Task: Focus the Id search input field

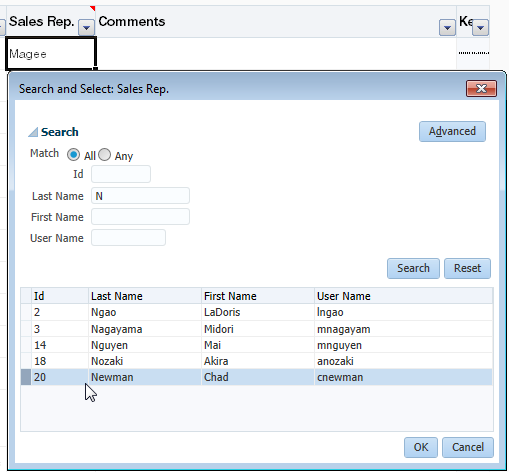Action: point(121,174)
